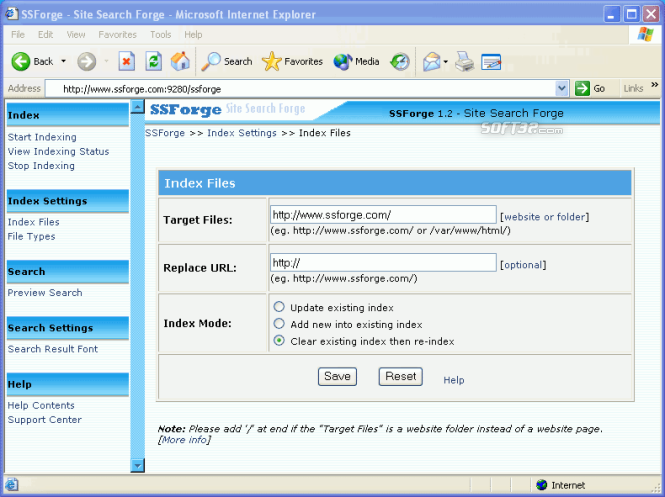Open the File menu
This screenshot has width=665, height=497.
[x=18, y=34]
